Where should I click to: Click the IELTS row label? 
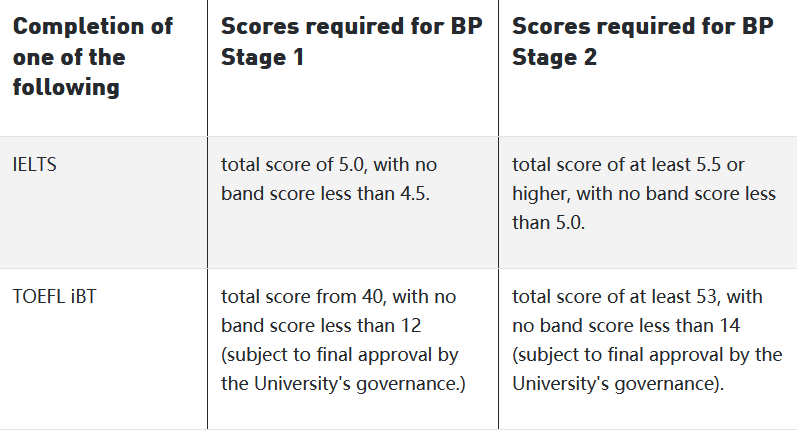[x=35, y=164]
